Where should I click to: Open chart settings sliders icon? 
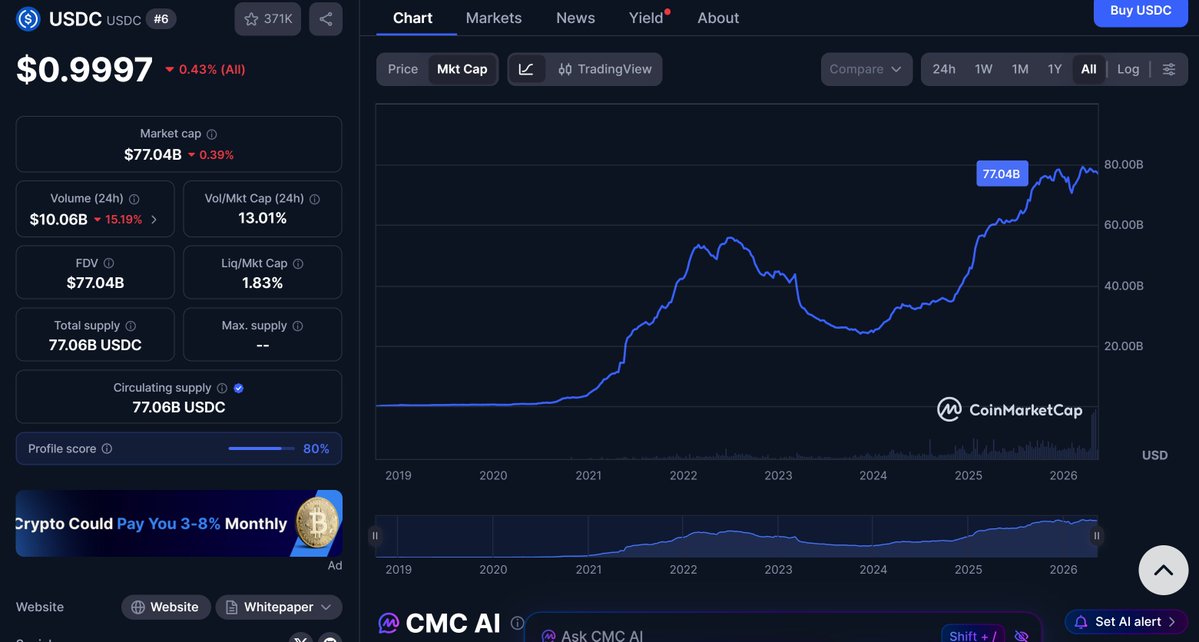(1169, 69)
